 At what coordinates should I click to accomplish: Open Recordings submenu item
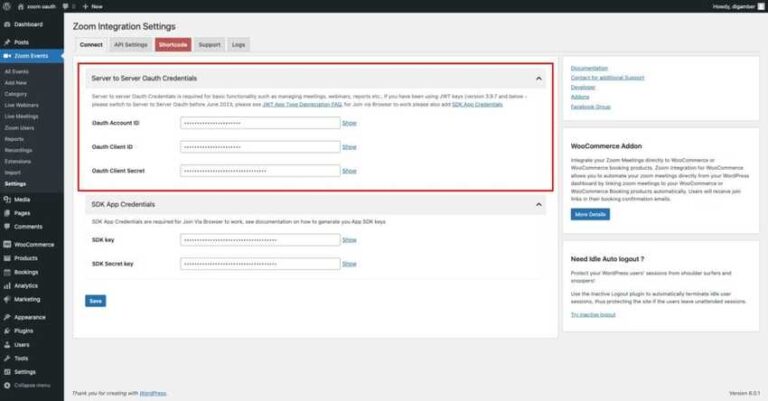pyautogui.click(x=18, y=150)
